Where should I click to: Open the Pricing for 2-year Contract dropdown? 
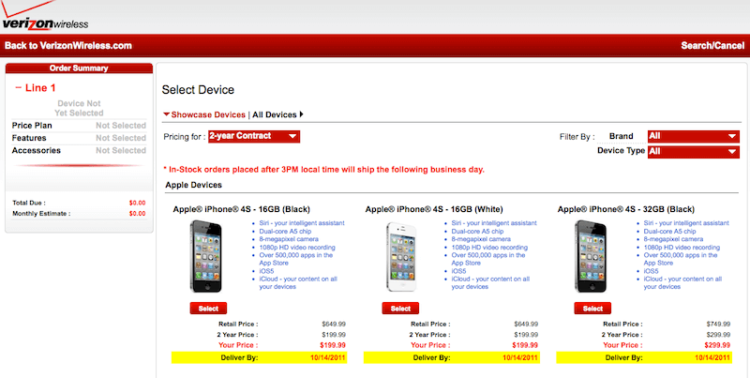[x=254, y=136]
